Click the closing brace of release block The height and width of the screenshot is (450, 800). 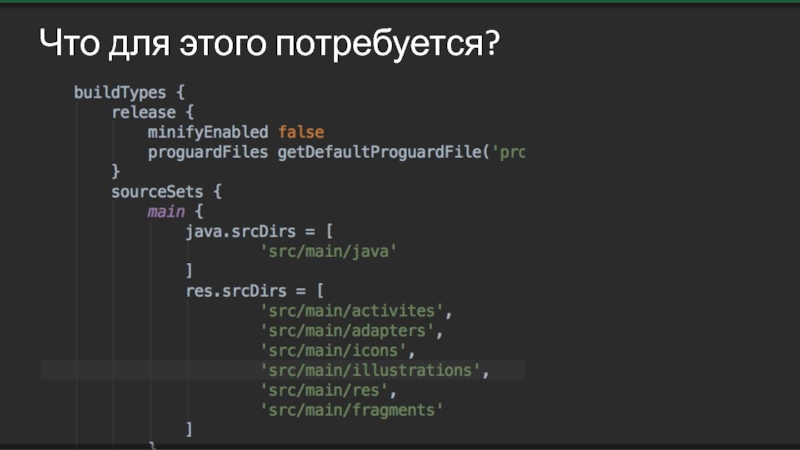[x=116, y=172]
